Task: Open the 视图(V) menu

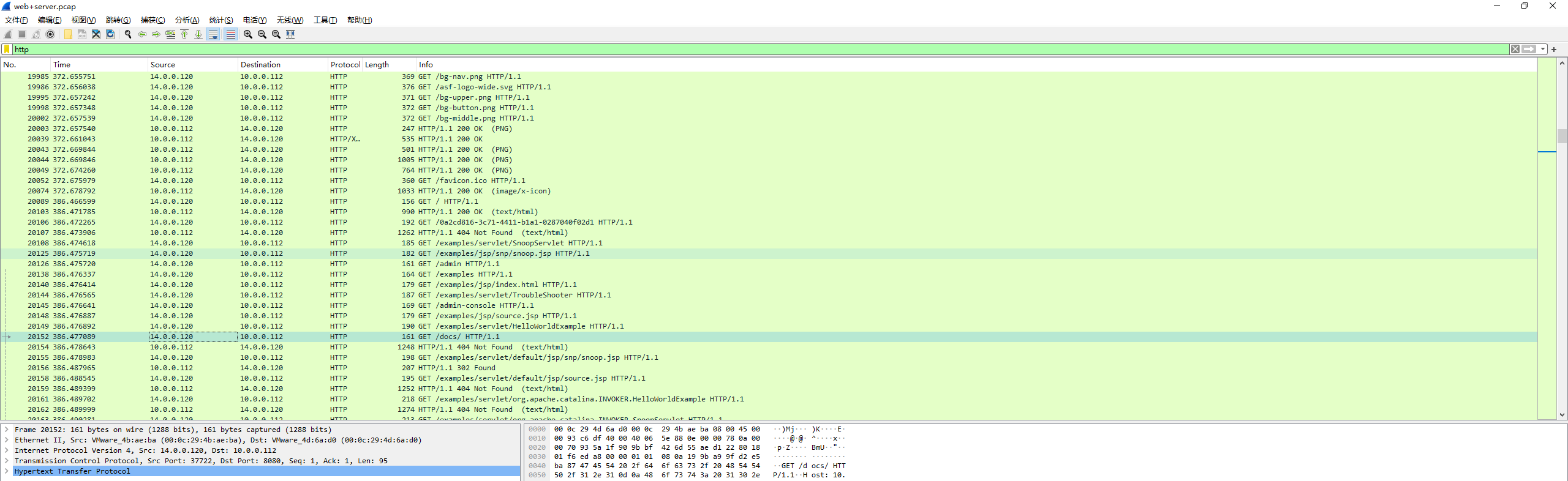Action: [x=84, y=20]
